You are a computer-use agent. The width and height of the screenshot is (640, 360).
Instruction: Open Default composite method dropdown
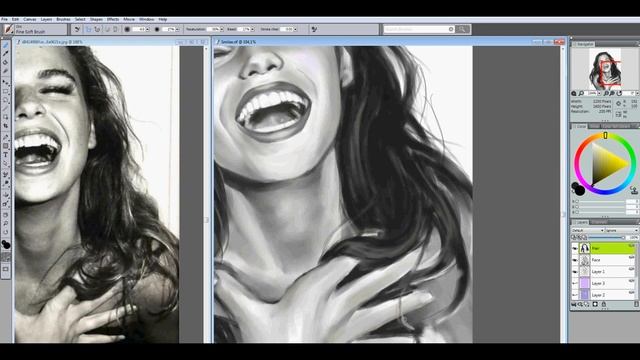click(587, 230)
